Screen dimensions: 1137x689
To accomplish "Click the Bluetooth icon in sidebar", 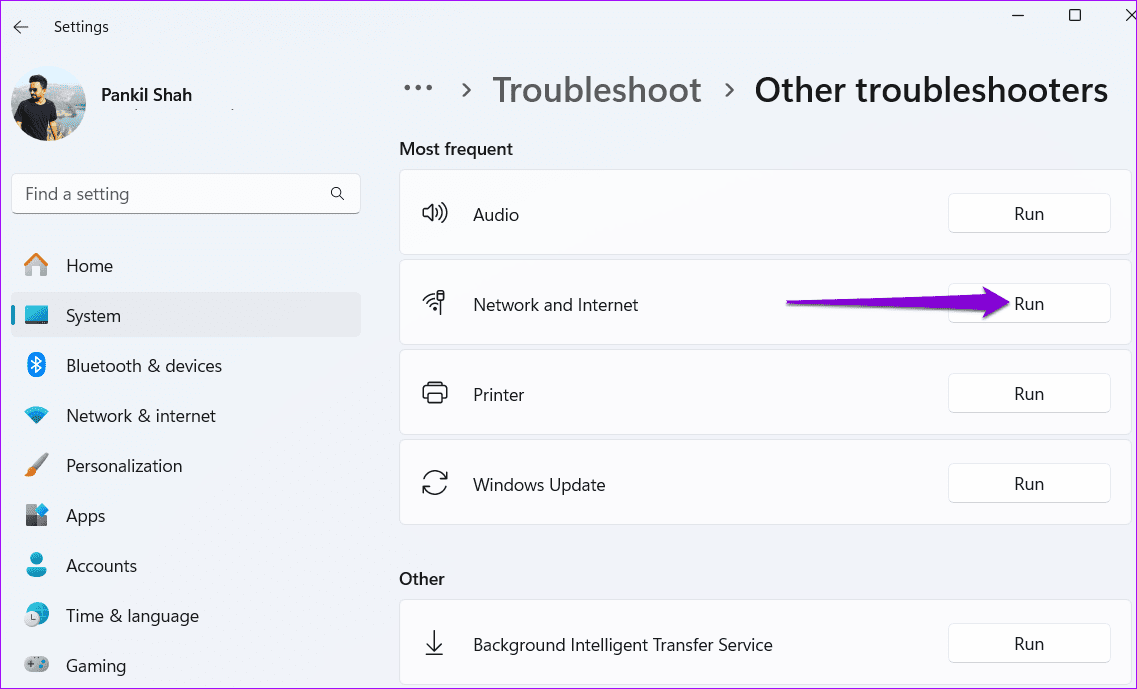I will 36,365.
